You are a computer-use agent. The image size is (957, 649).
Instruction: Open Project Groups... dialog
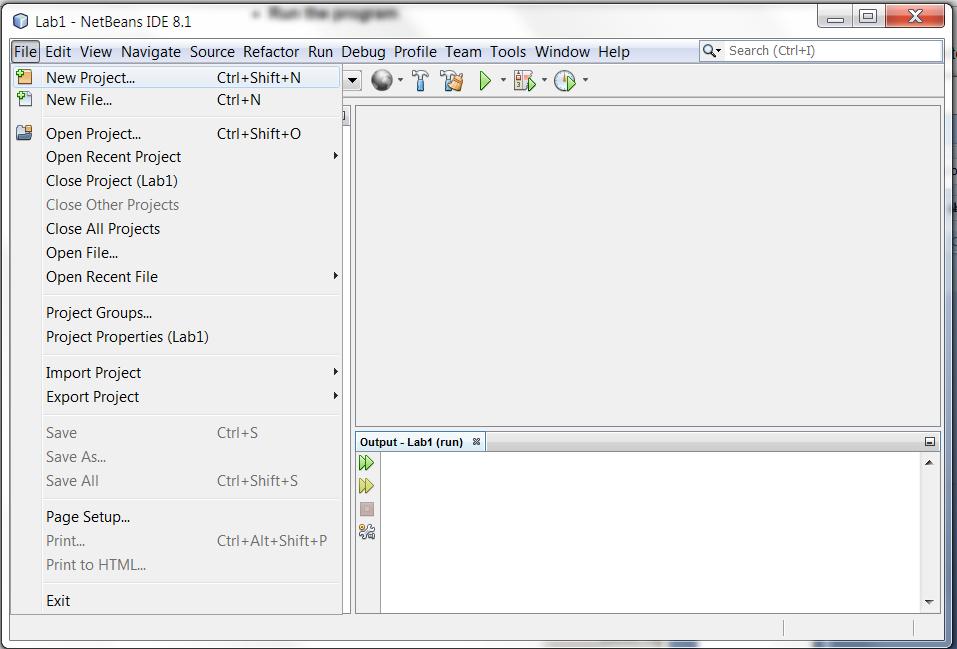[x=176, y=313]
